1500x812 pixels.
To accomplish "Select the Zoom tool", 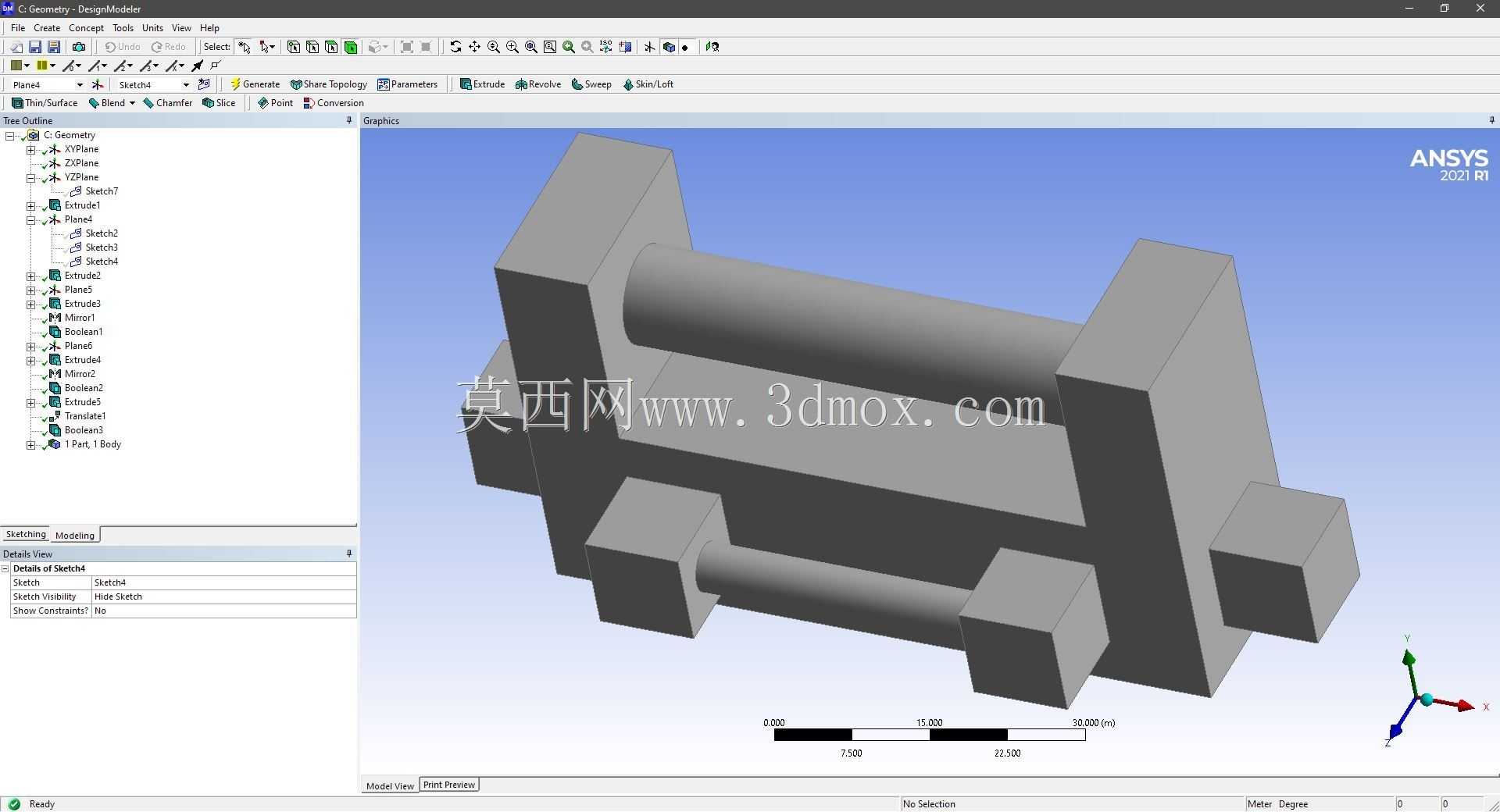I will tap(494, 47).
